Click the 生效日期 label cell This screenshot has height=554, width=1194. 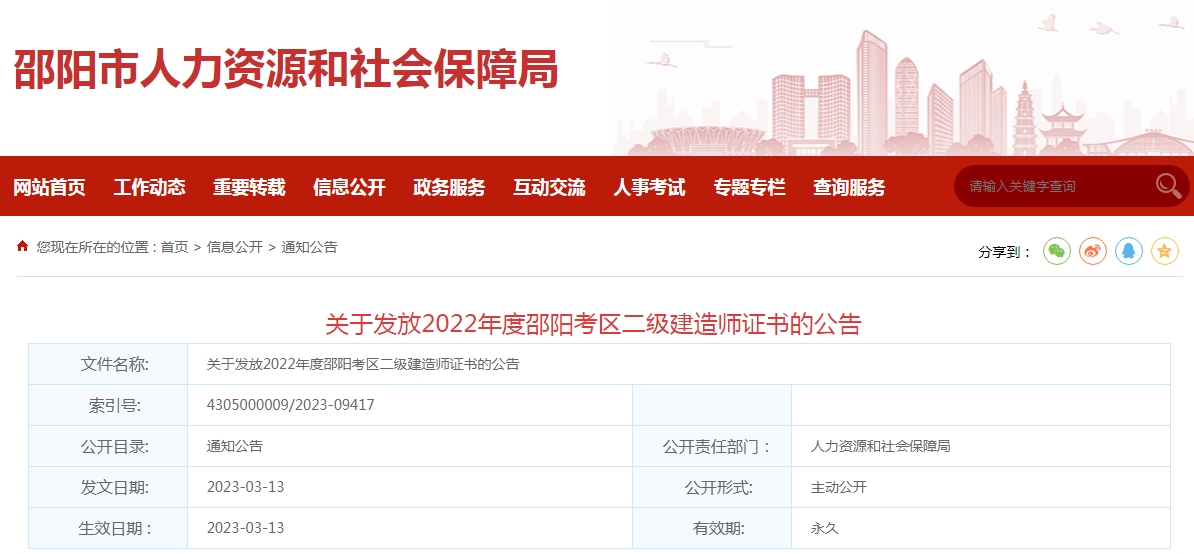[x=108, y=528]
